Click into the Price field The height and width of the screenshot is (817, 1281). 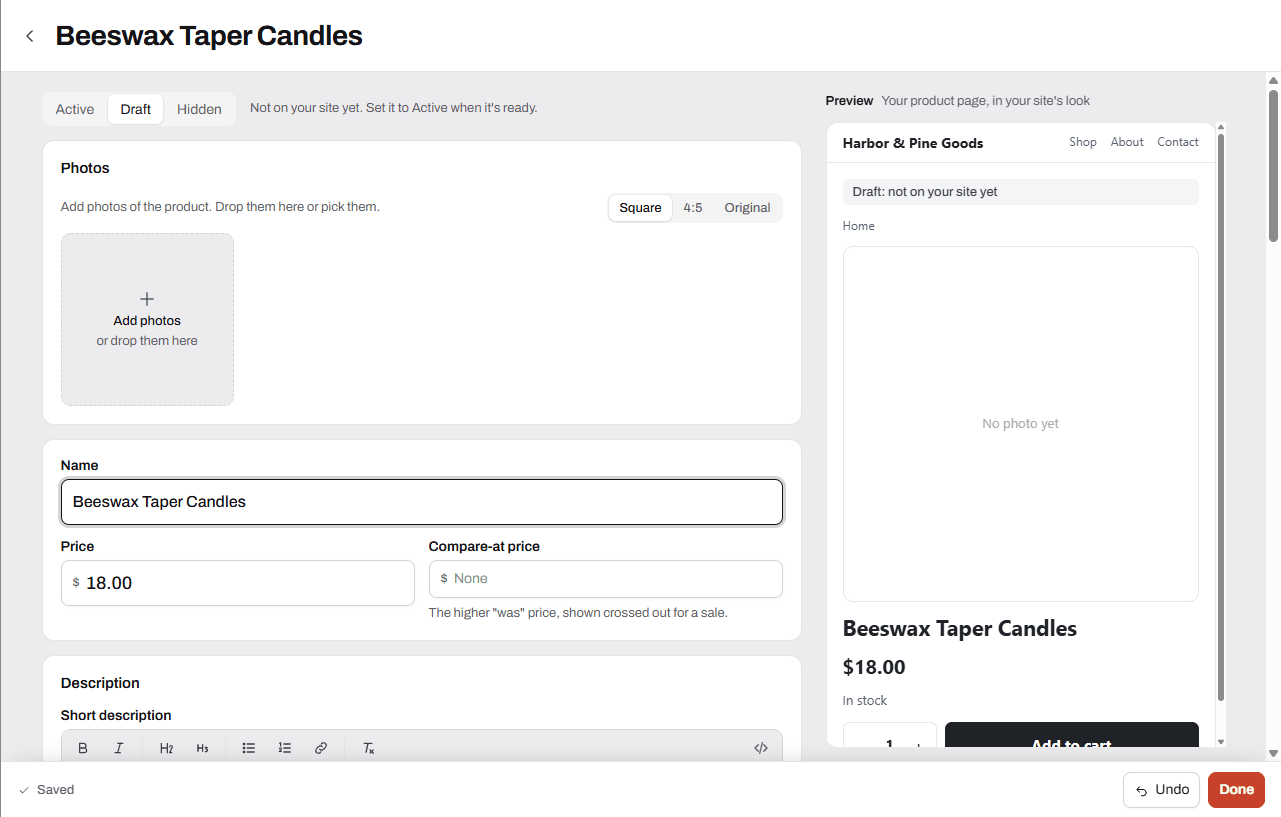(238, 583)
